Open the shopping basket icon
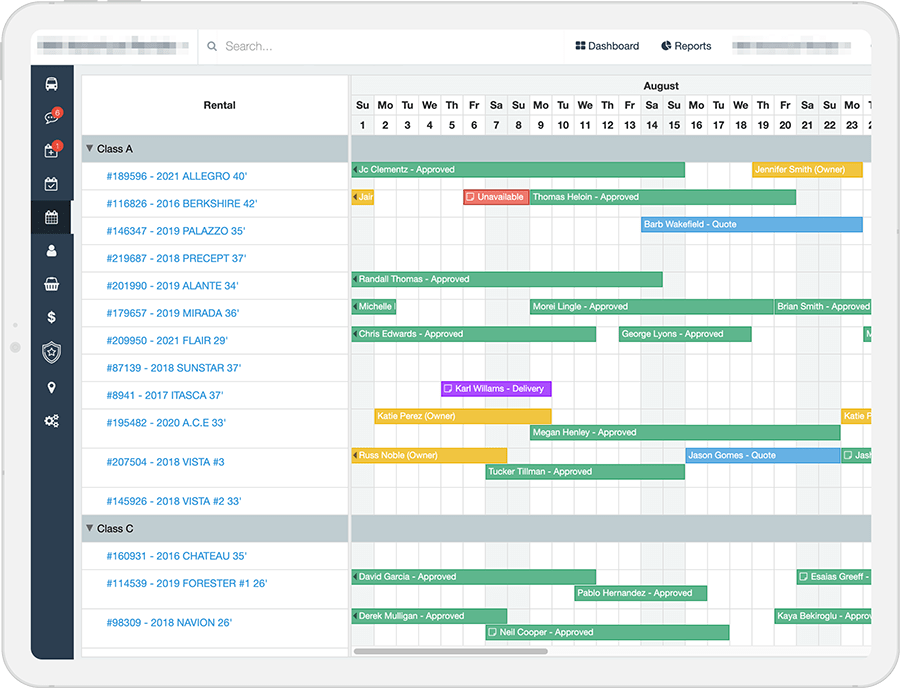This screenshot has height=688, width=900. 52,285
